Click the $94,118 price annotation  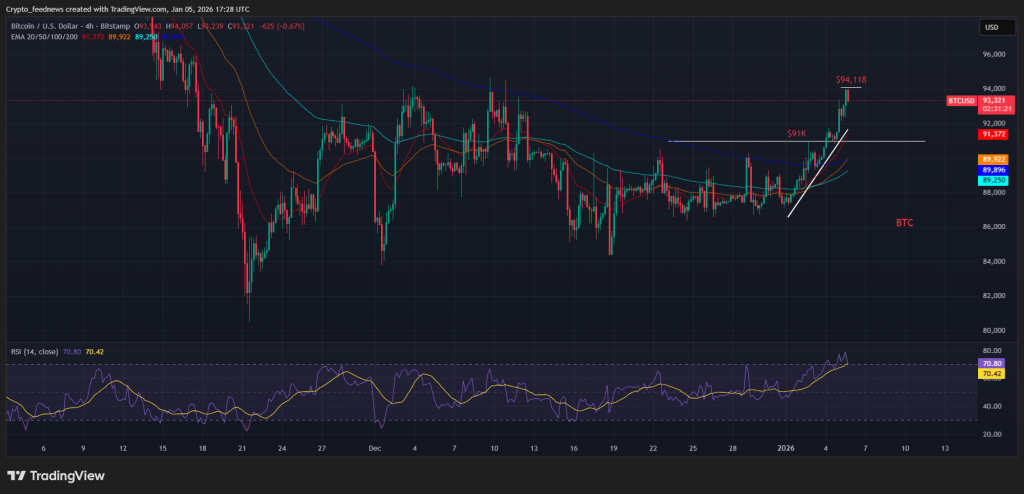pos(851,79)
